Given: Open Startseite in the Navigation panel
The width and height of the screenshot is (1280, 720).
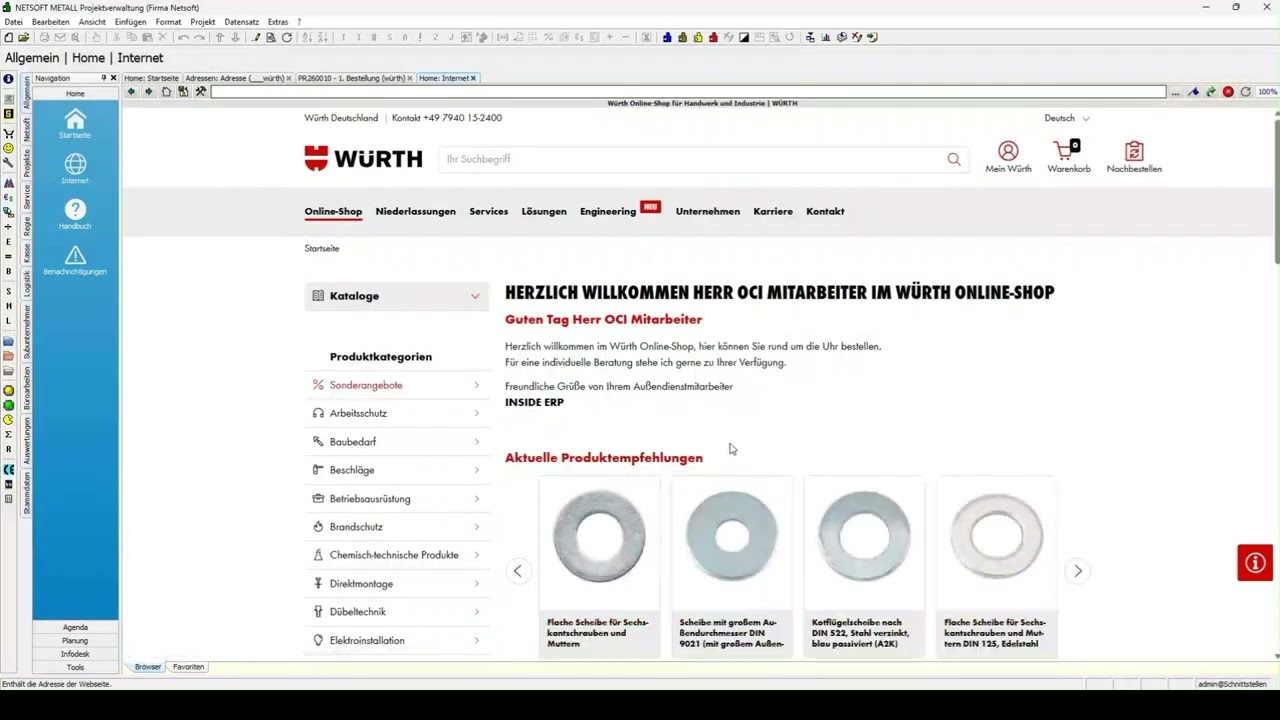Looking at the screenshot, I should [75, 124].
